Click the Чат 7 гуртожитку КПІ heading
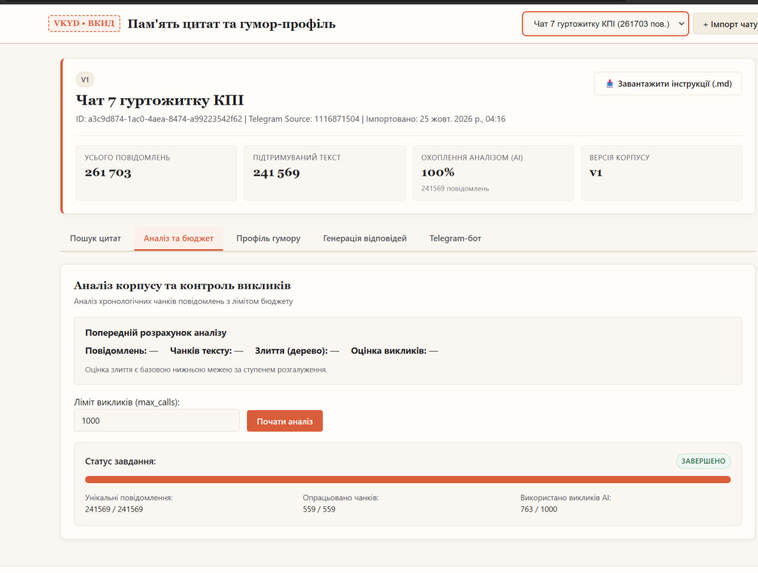Screen dimensions: 758x573 click(160, 100)
